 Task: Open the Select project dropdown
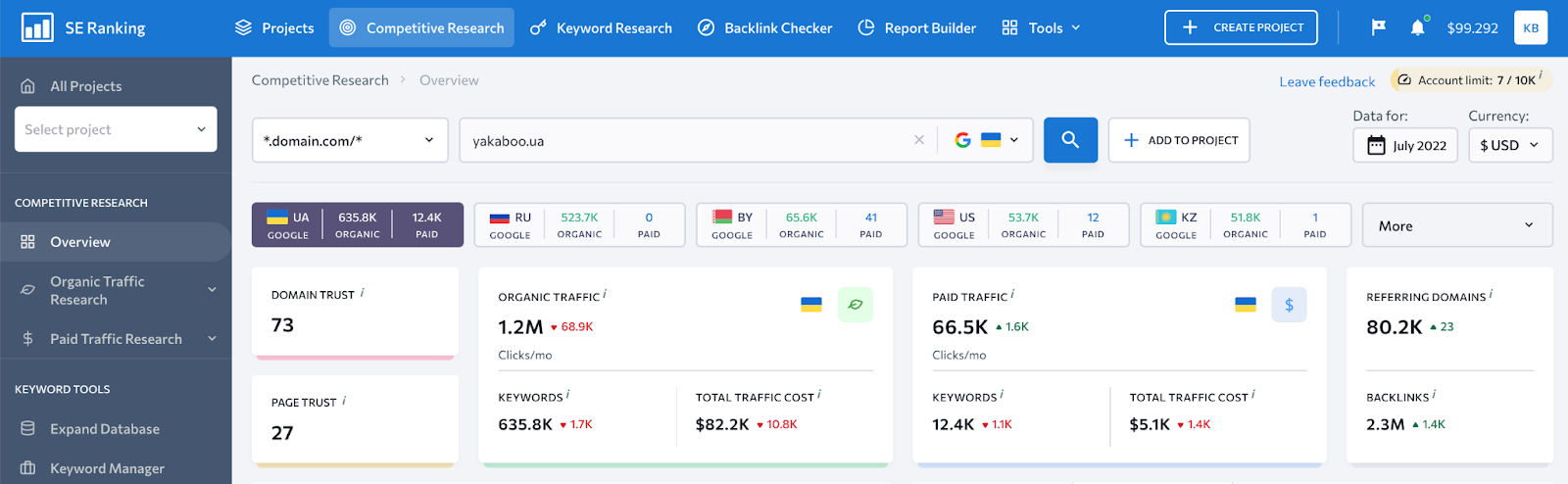click(116, 129)
